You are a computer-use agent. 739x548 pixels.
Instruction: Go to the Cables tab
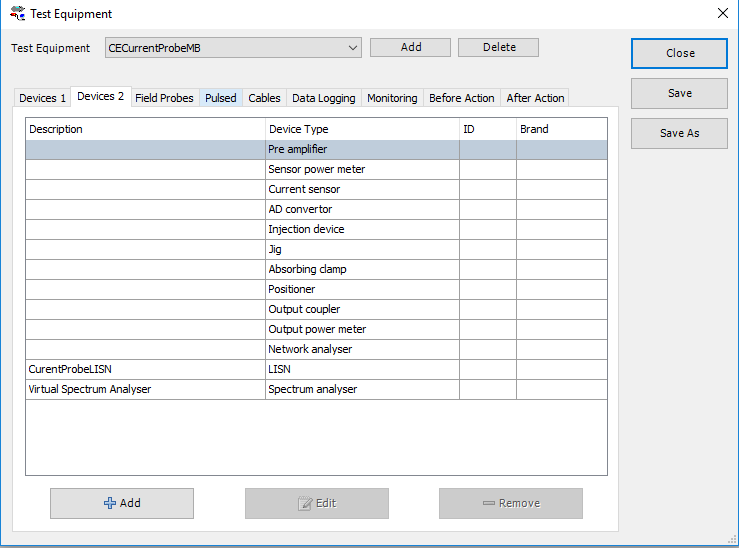tap(264, 98)
